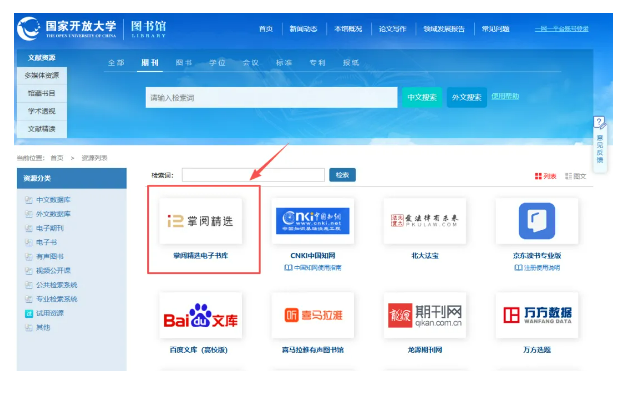
Task: Switch search scope to 期刊
Action: [x=150, y=63]
